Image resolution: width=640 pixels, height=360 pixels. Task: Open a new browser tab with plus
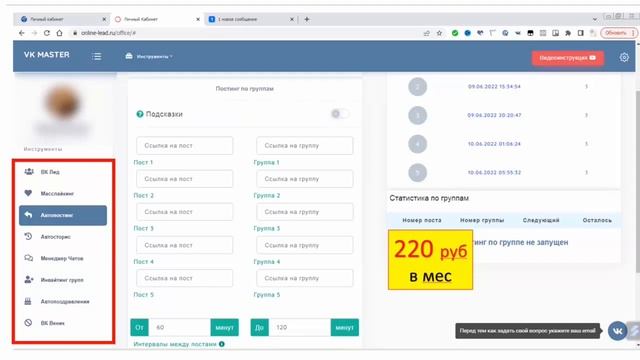click(307, 19)
